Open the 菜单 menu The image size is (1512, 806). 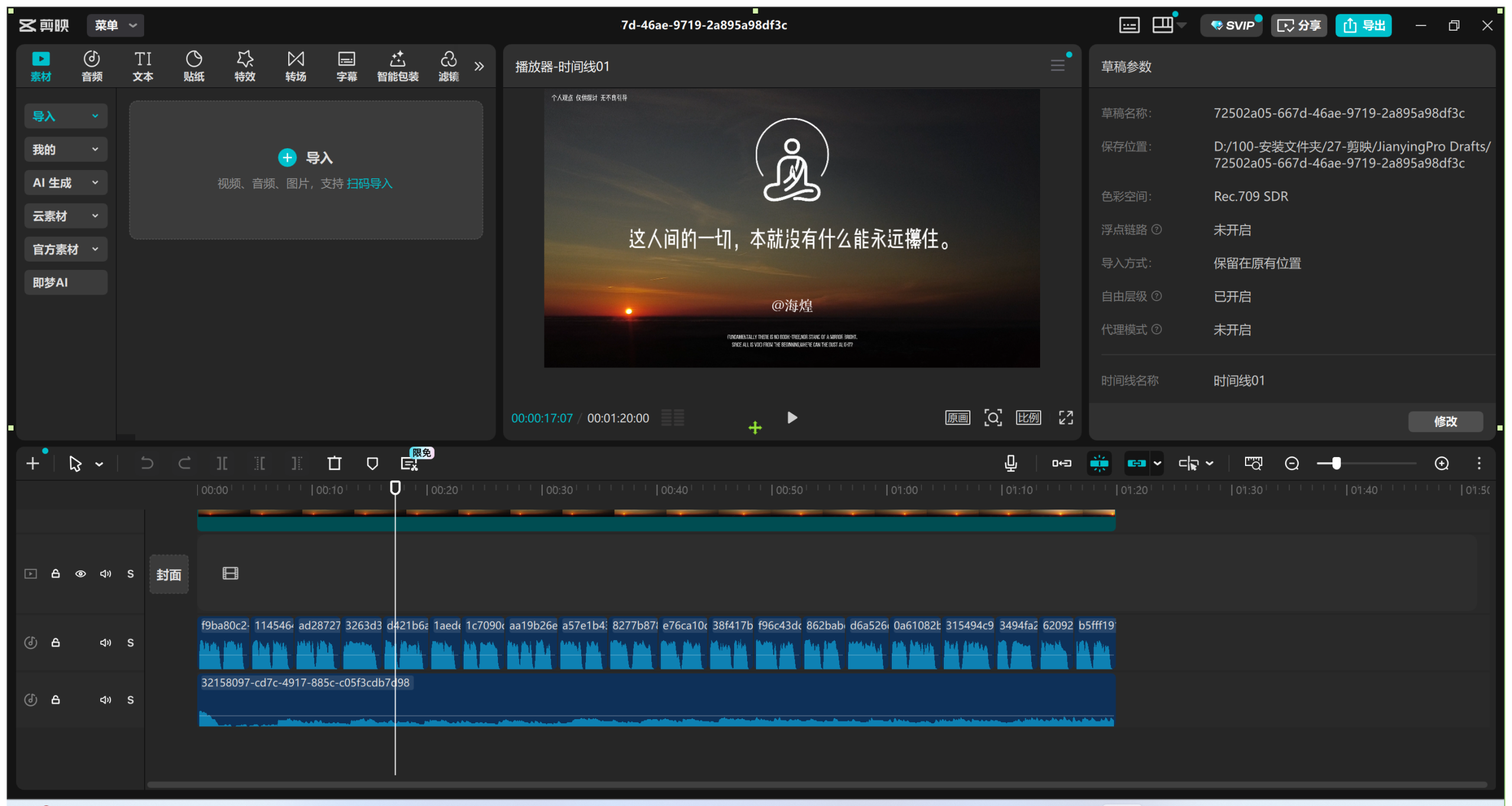tap(115, 25)
